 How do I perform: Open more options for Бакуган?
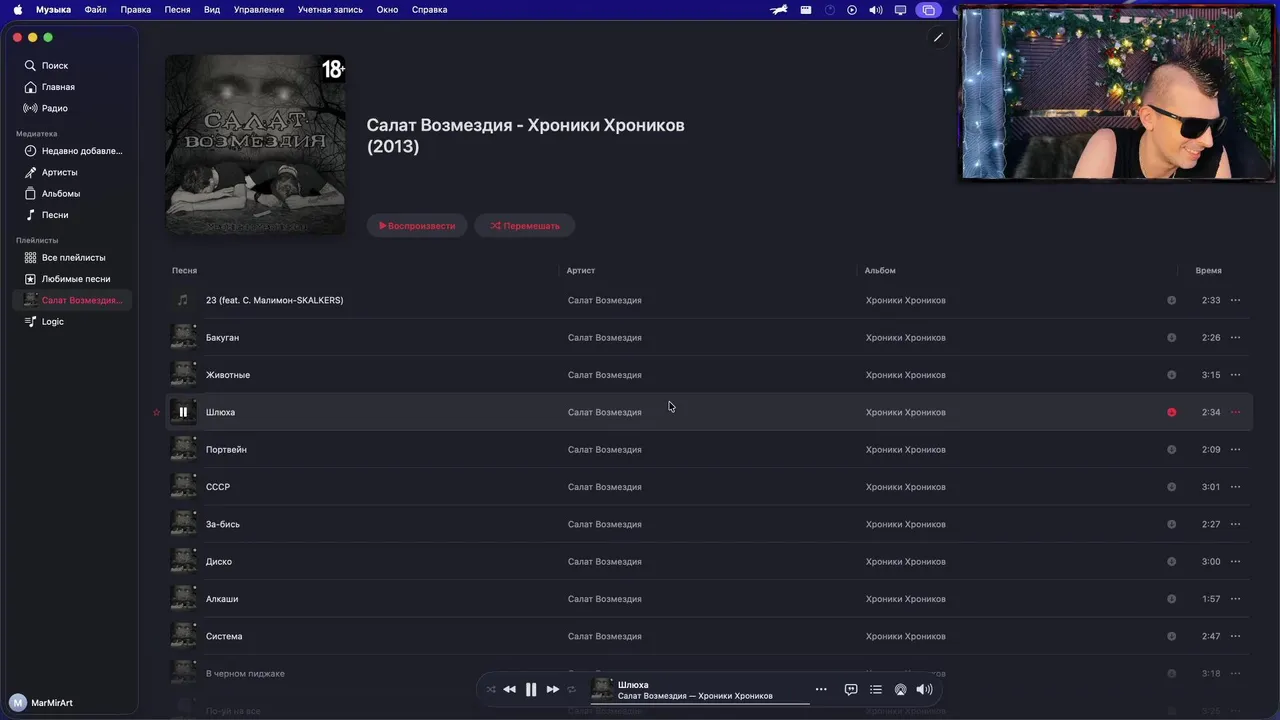1236,338
